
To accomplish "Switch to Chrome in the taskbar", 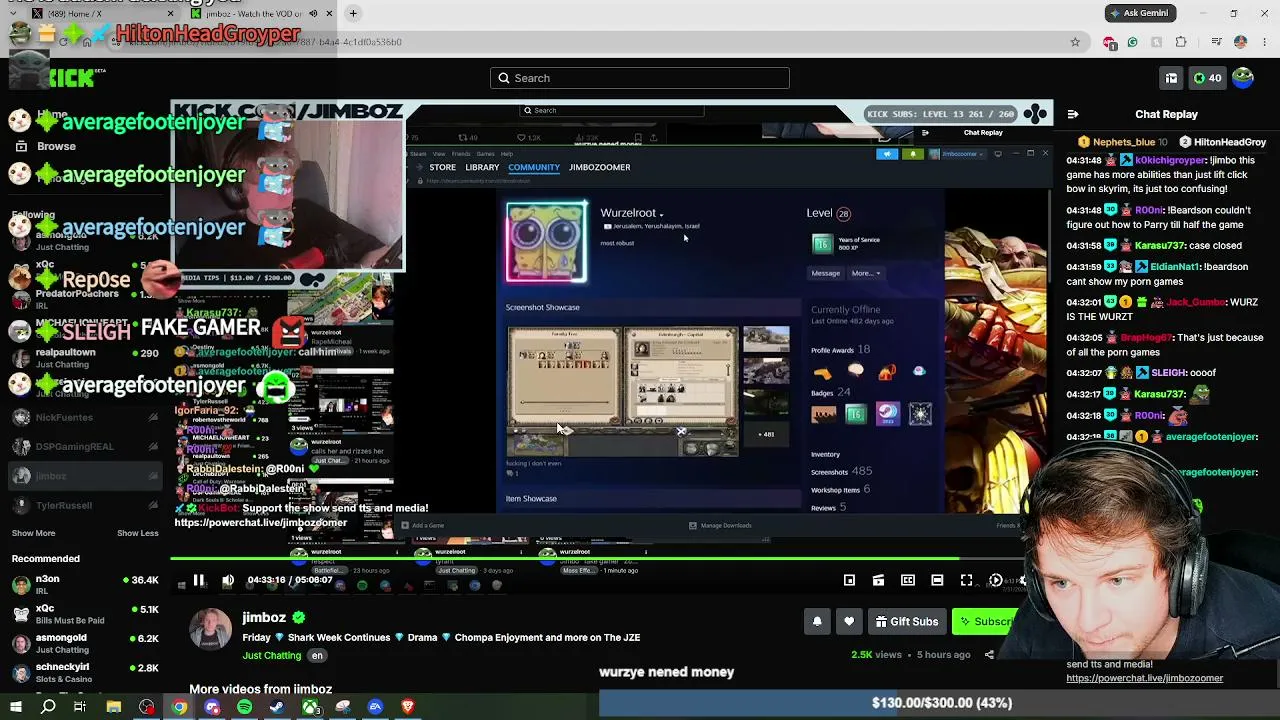I will point(179,707).
